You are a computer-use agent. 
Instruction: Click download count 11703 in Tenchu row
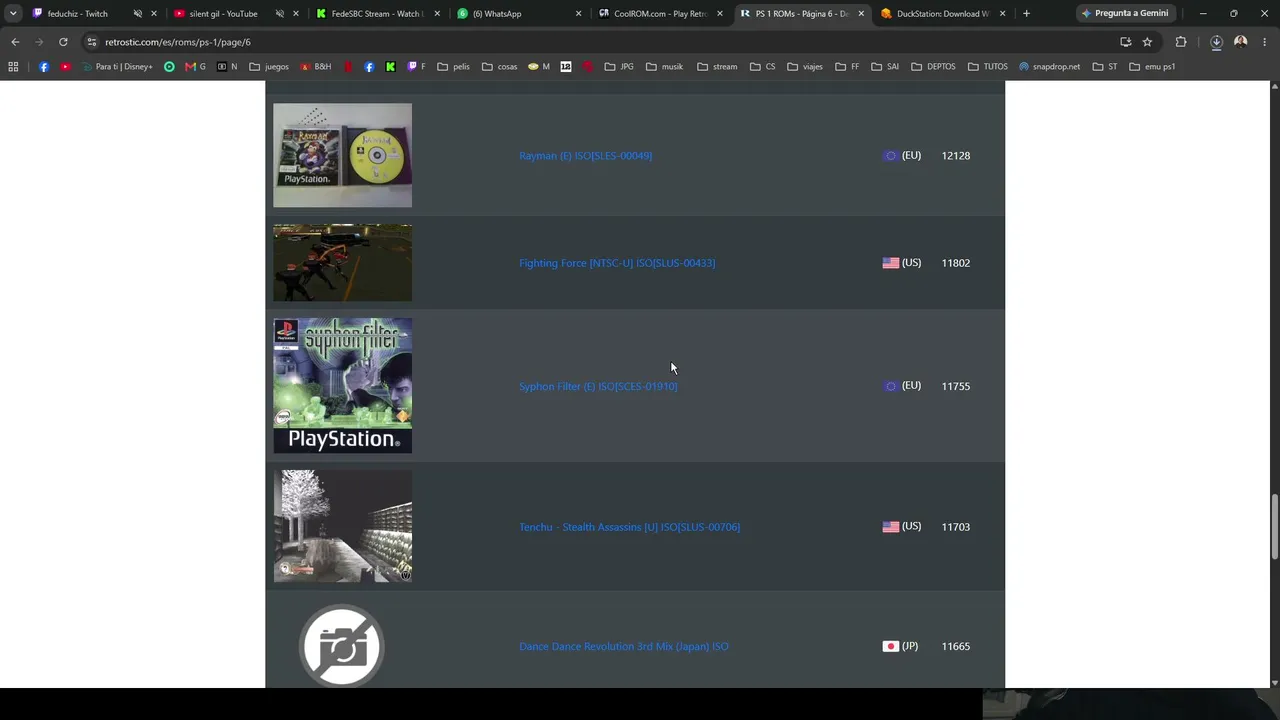tap(955, 527)
